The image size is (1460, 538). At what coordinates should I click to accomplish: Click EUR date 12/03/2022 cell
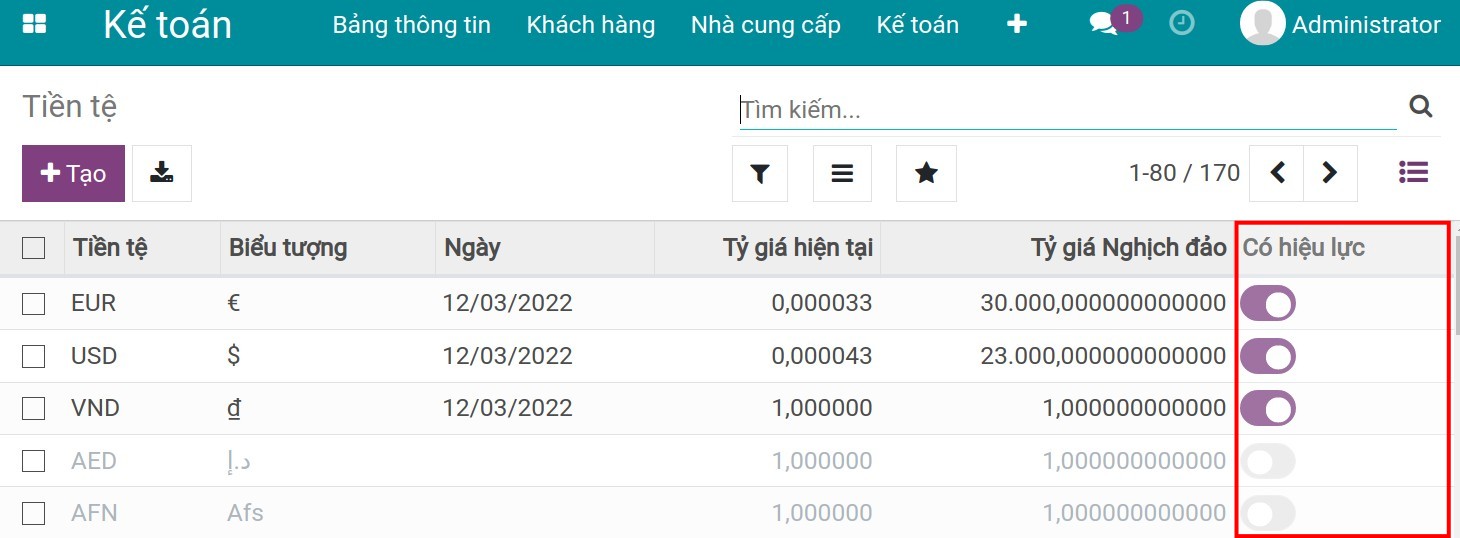508,303
